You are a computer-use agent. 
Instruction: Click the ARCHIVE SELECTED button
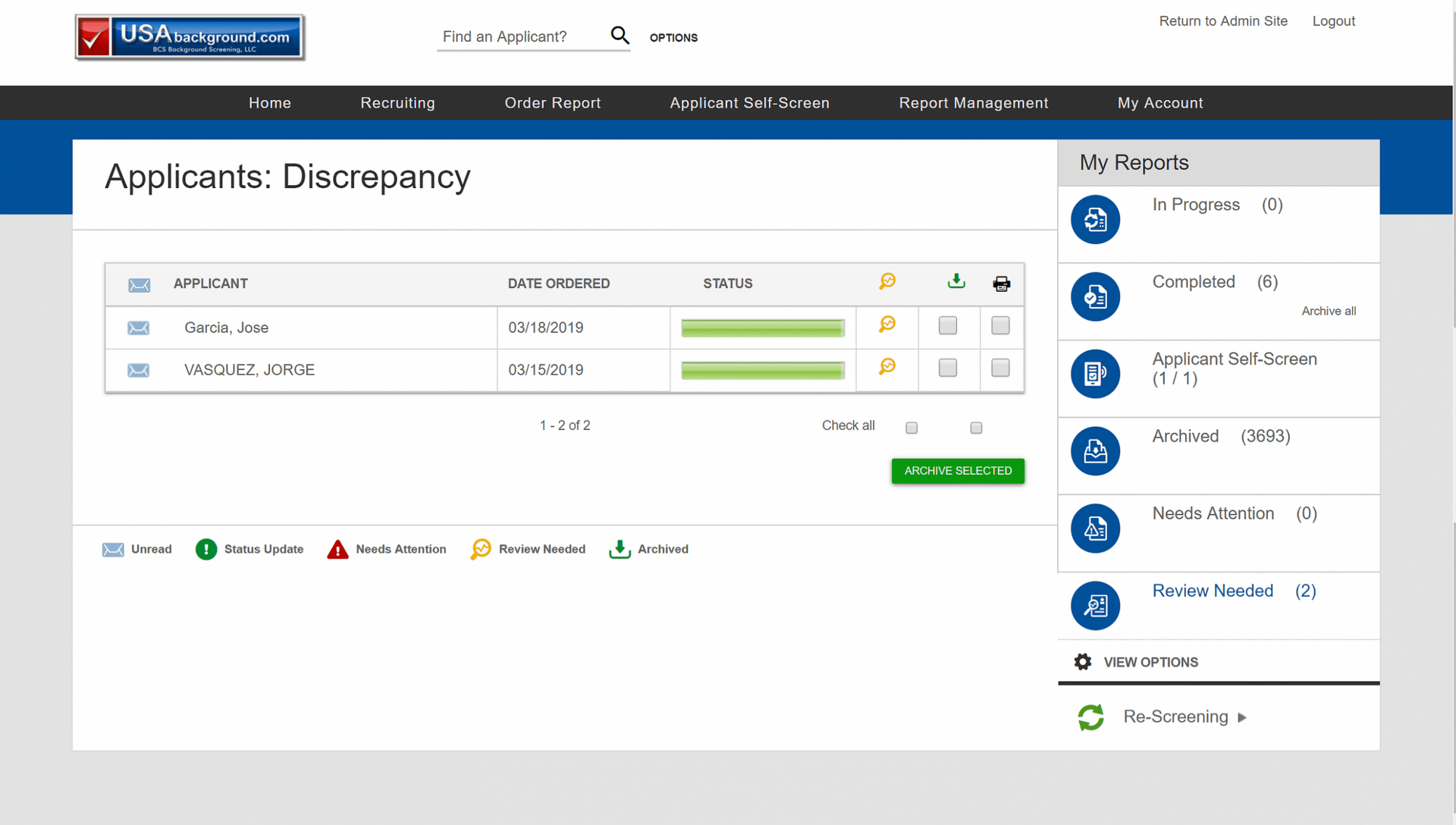(x=957, y=470)
